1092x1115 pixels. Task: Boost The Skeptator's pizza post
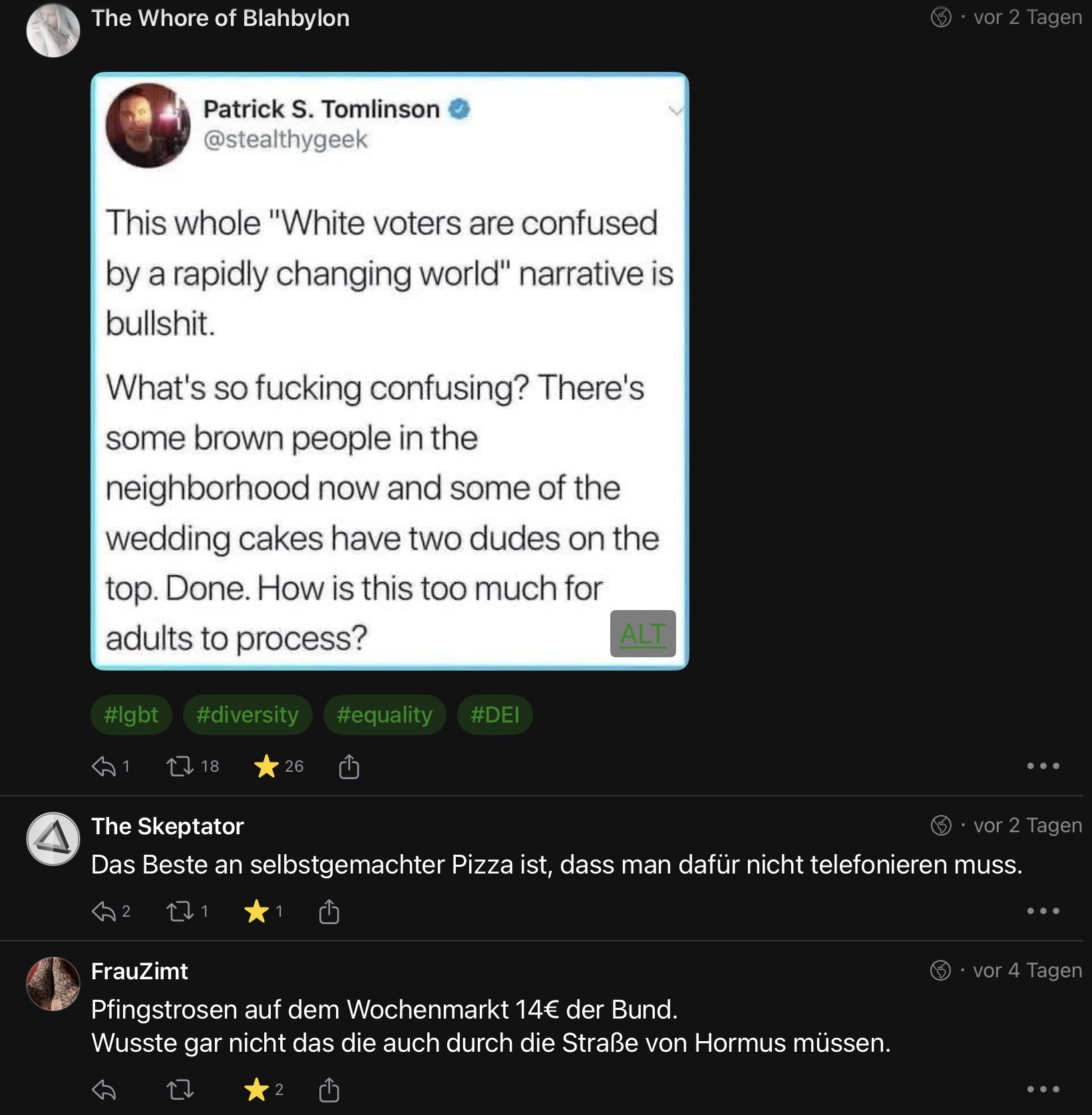(180, 911)
